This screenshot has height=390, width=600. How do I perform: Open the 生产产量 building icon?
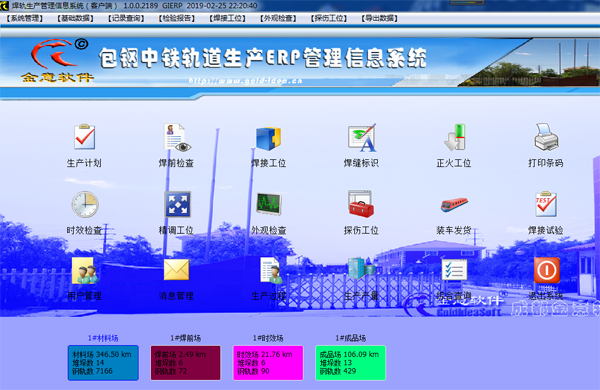(x=362, y=268)
